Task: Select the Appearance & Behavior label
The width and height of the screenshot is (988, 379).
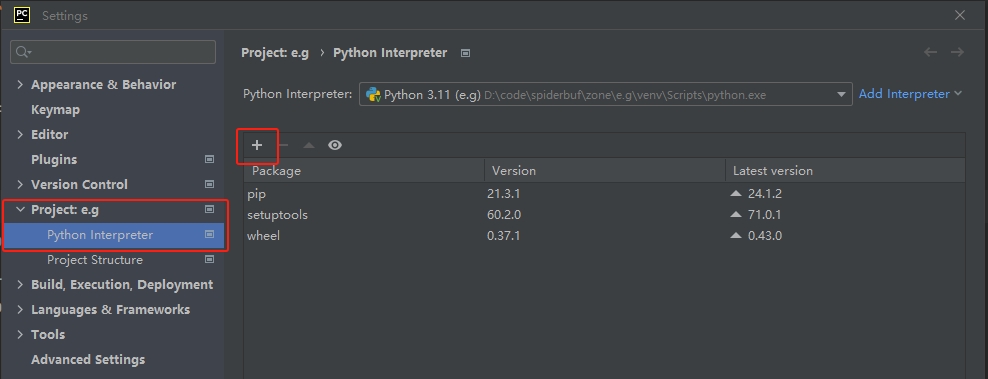Action: 103,85
